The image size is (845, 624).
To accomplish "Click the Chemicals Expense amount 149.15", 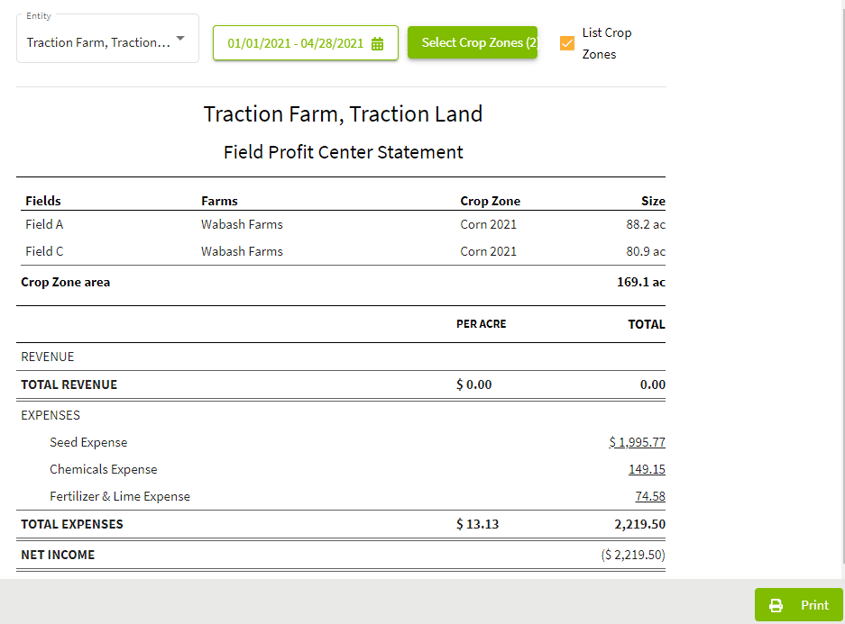I will tap(649, 469).
